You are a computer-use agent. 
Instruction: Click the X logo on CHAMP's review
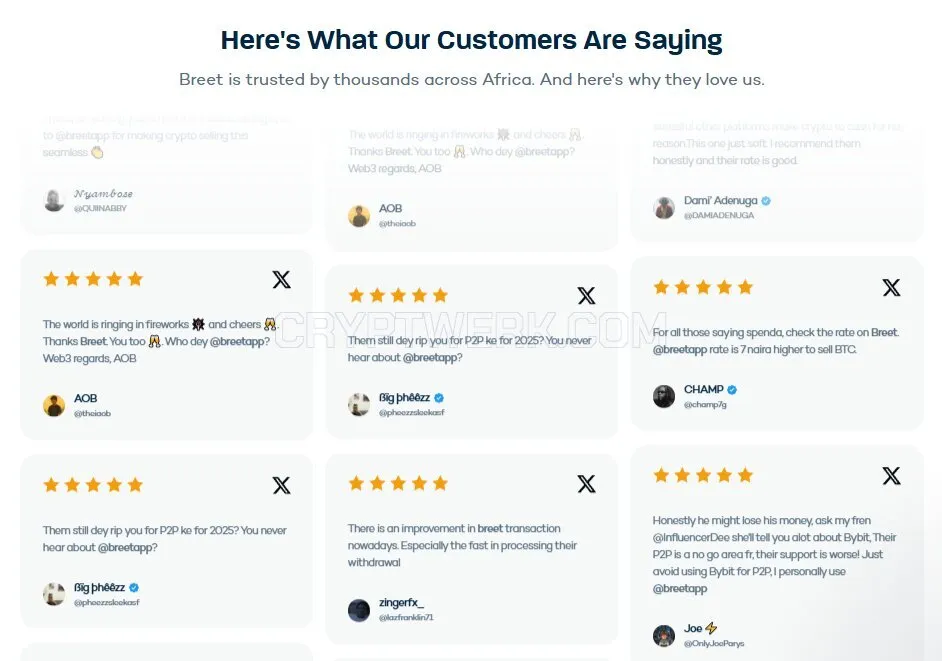coord(892,288)
